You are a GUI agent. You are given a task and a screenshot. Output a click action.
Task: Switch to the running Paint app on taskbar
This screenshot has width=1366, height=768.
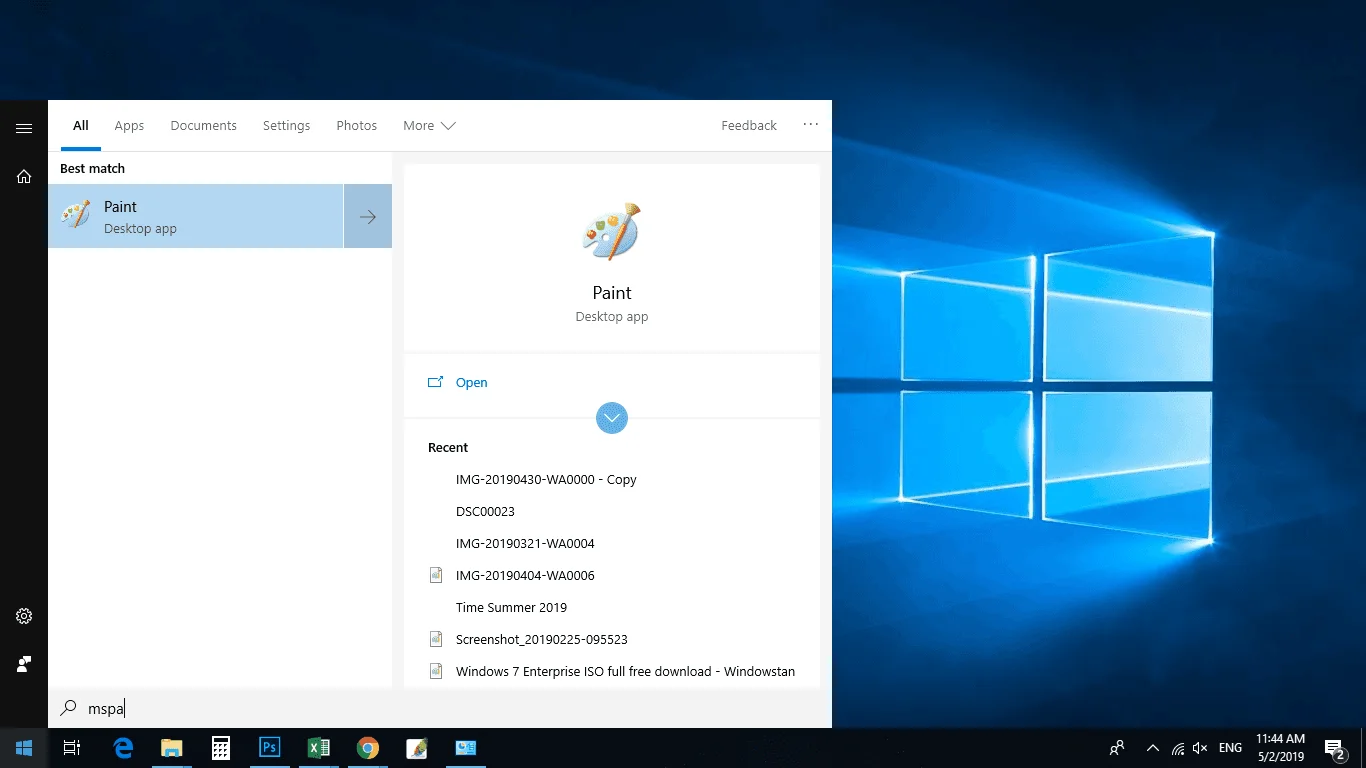pyautogui.click(x=416, y=747)
